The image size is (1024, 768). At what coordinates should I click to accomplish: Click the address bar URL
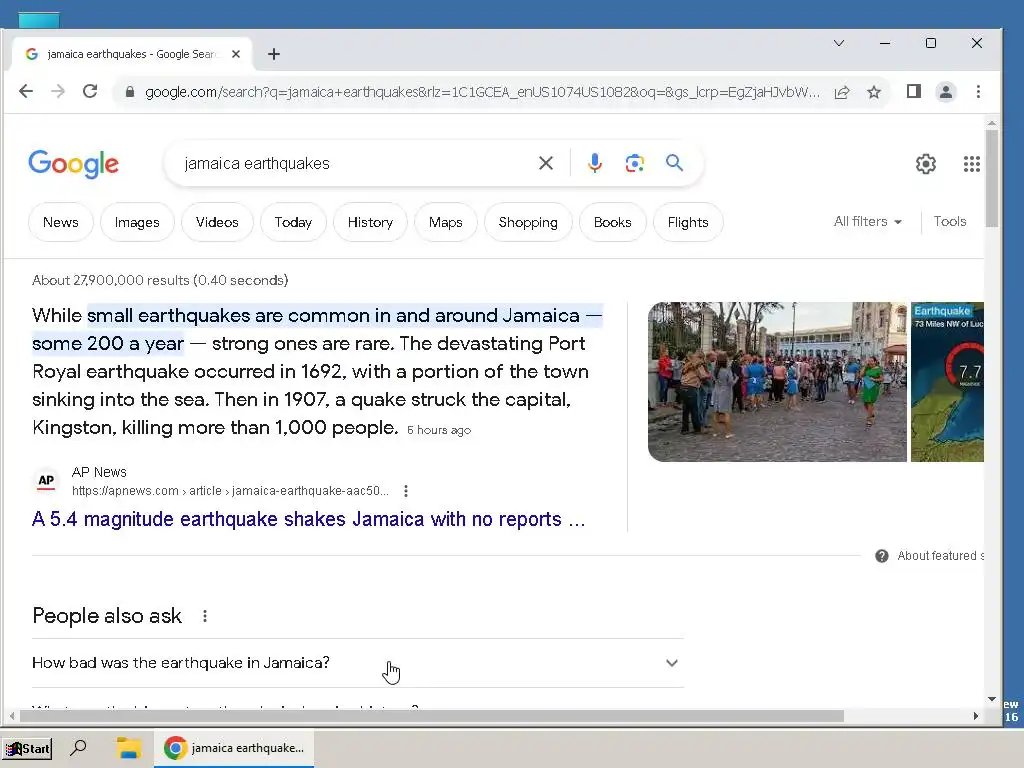[482, 92]
